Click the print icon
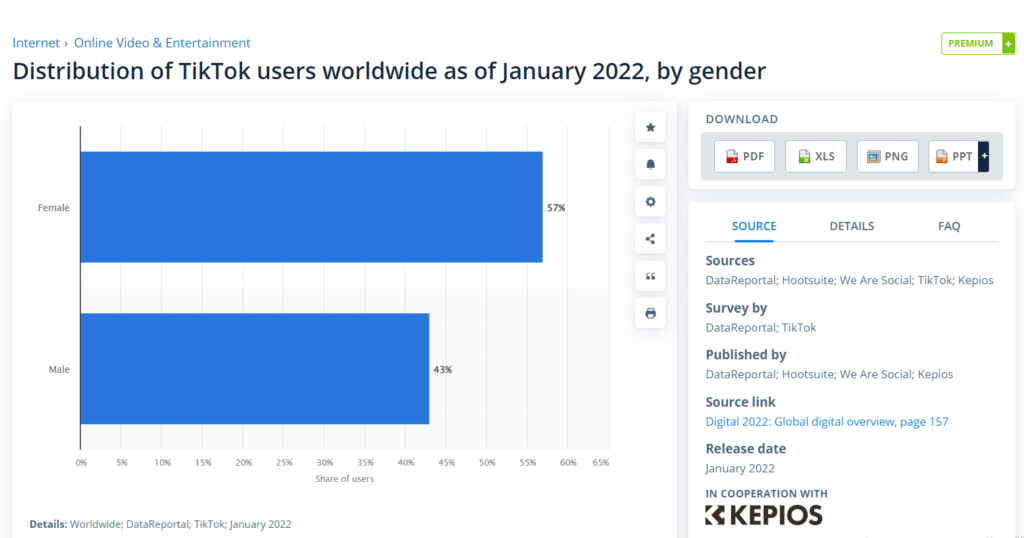 pyautogui.click(x=650, y=313)
